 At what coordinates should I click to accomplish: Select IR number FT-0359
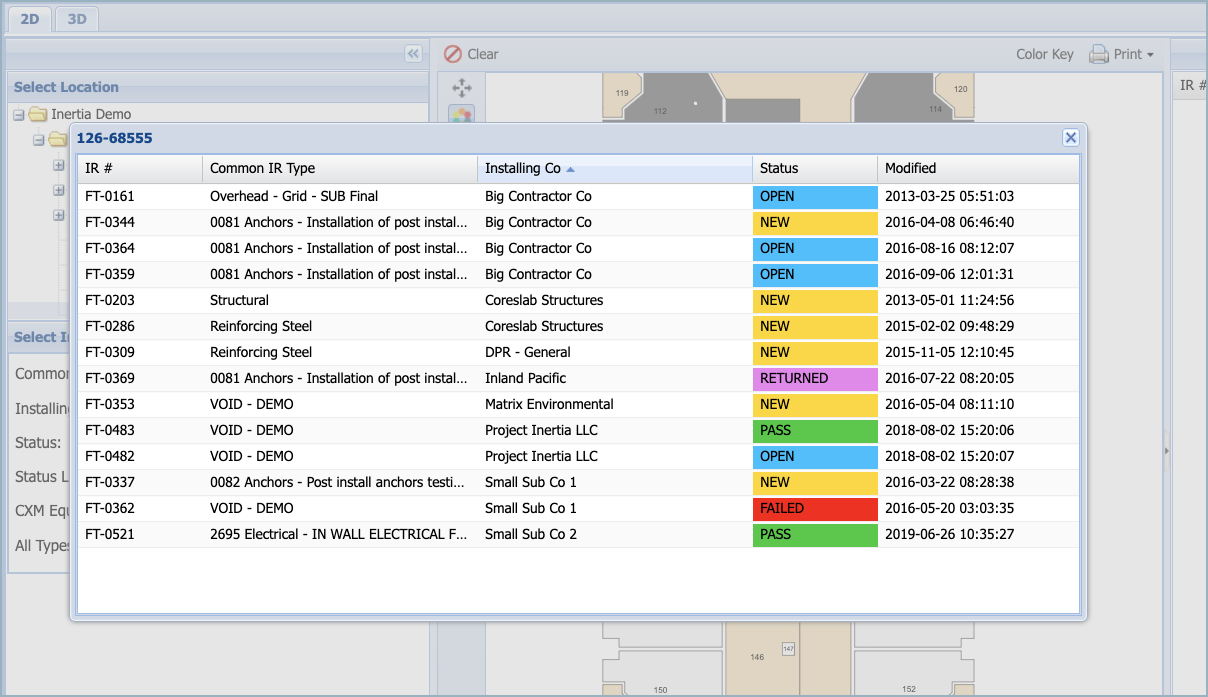[x=110, y=274]
